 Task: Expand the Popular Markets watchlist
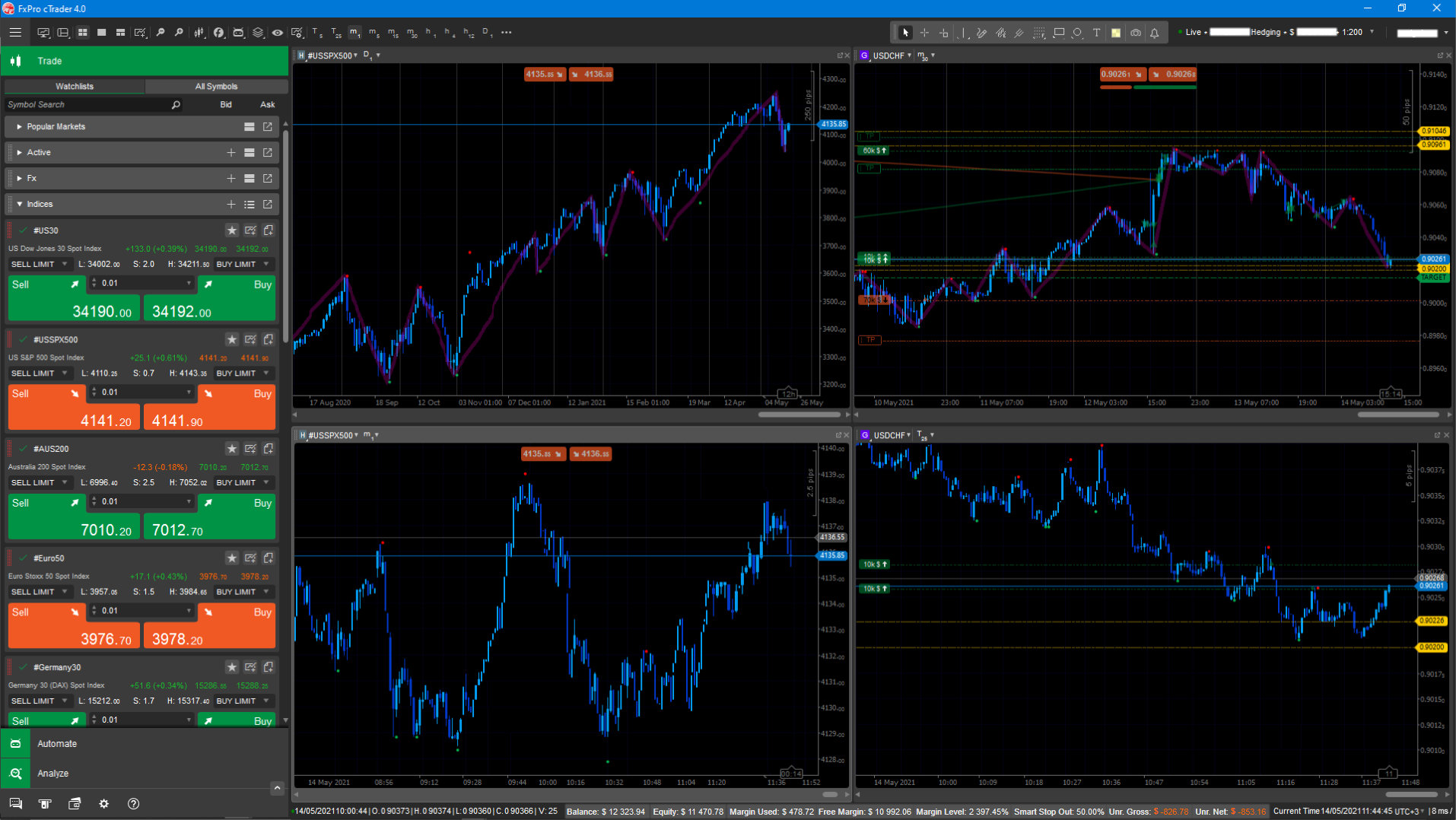click(19, 127)
